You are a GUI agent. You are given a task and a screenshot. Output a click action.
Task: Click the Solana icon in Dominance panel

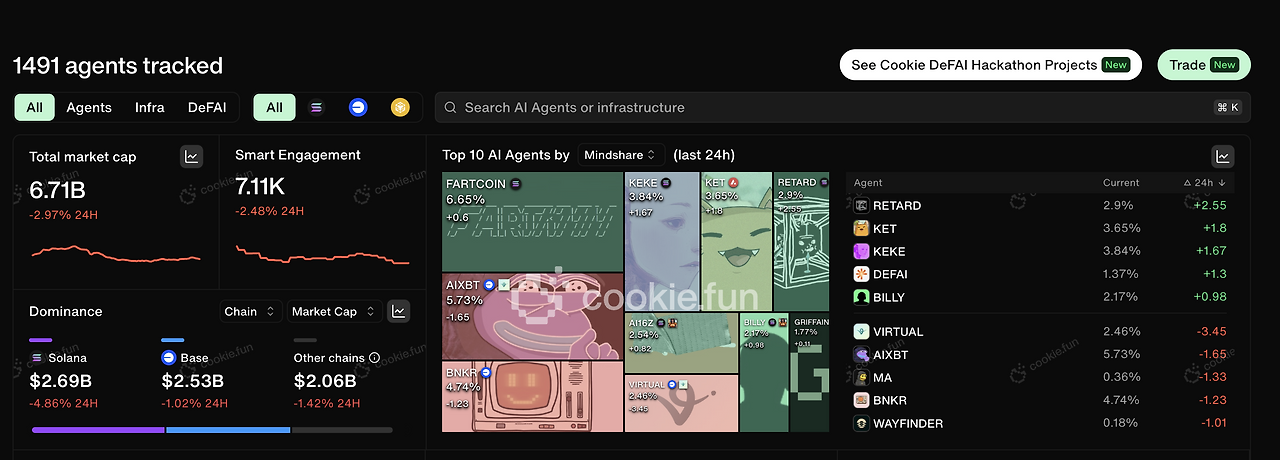click(x=36, y=357)
